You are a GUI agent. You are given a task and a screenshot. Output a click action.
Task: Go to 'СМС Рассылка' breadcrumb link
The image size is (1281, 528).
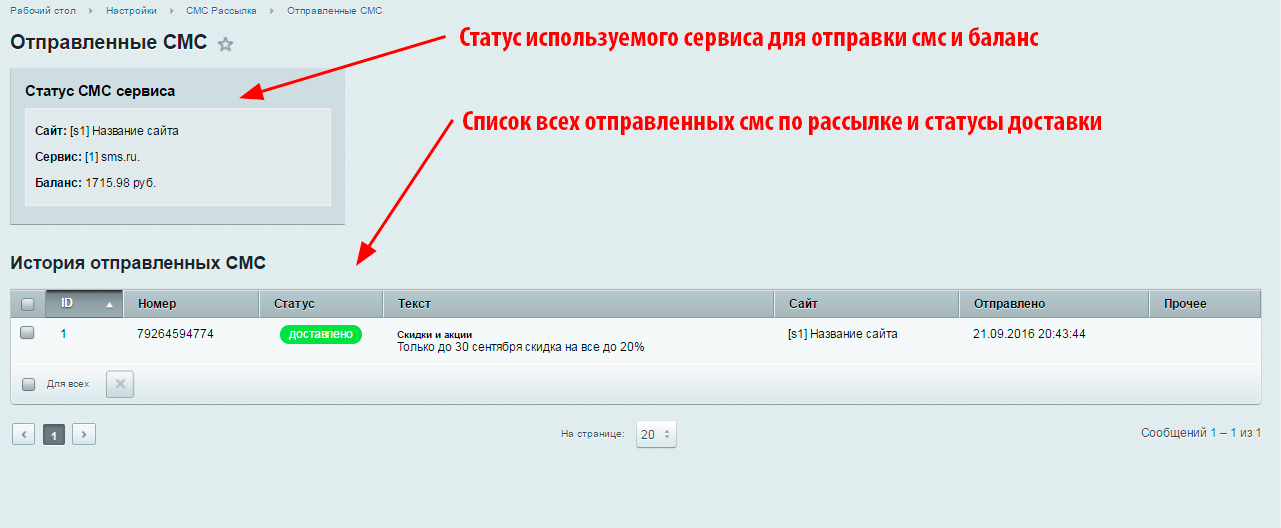(221, 10)
